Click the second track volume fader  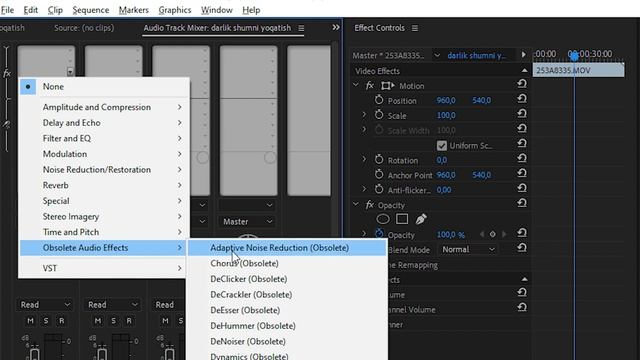102,353
